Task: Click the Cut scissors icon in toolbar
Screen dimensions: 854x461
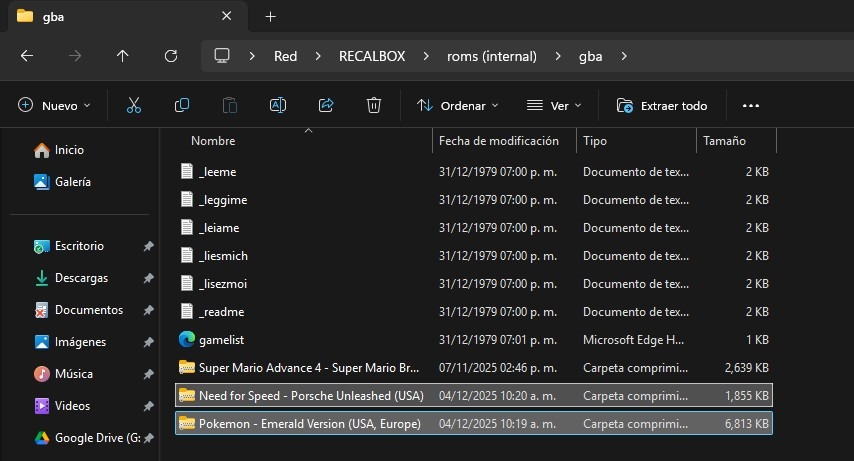Action: [x=133, y=105]
